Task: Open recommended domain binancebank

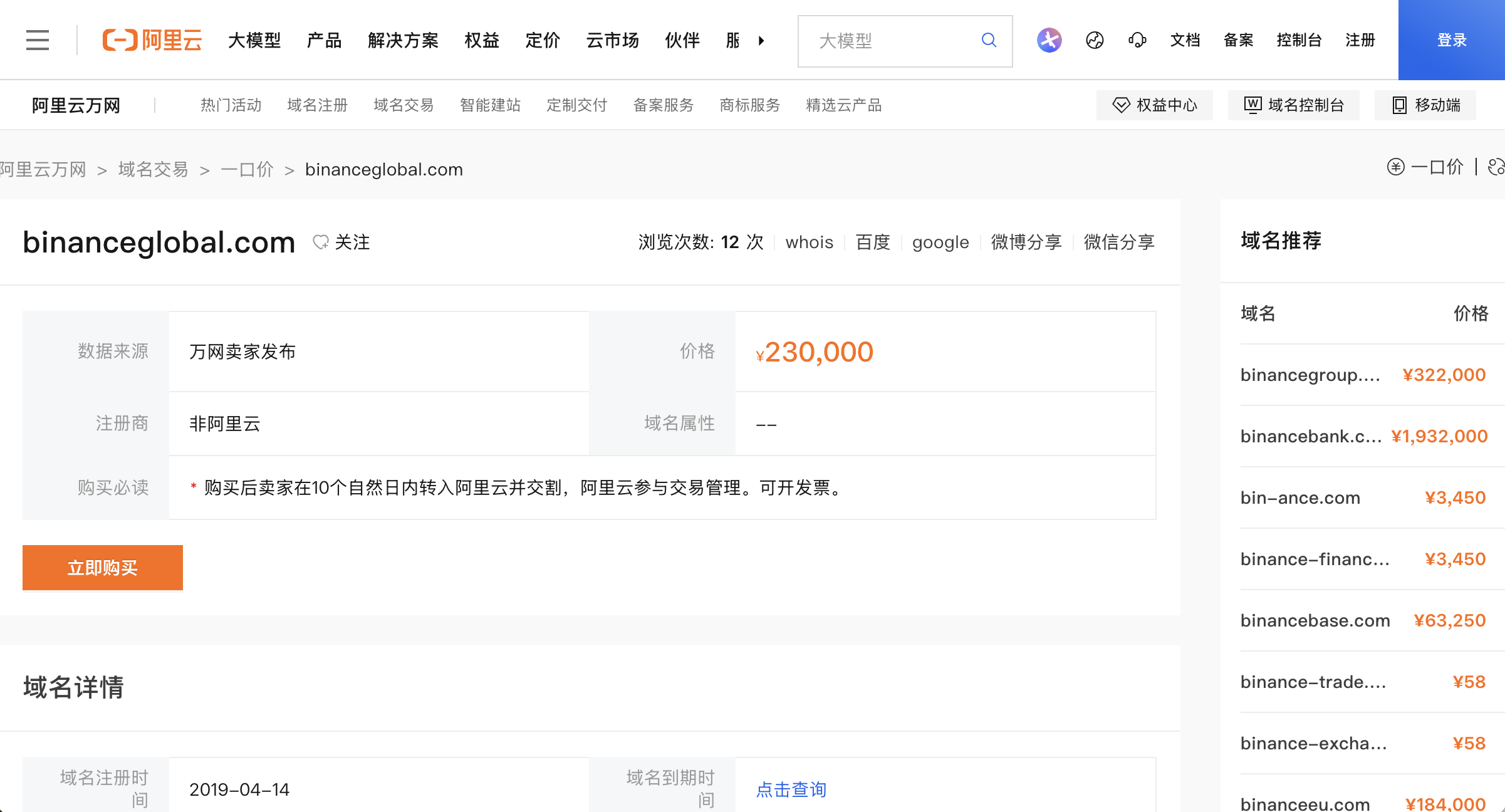Action: [x=1311, y=436]
